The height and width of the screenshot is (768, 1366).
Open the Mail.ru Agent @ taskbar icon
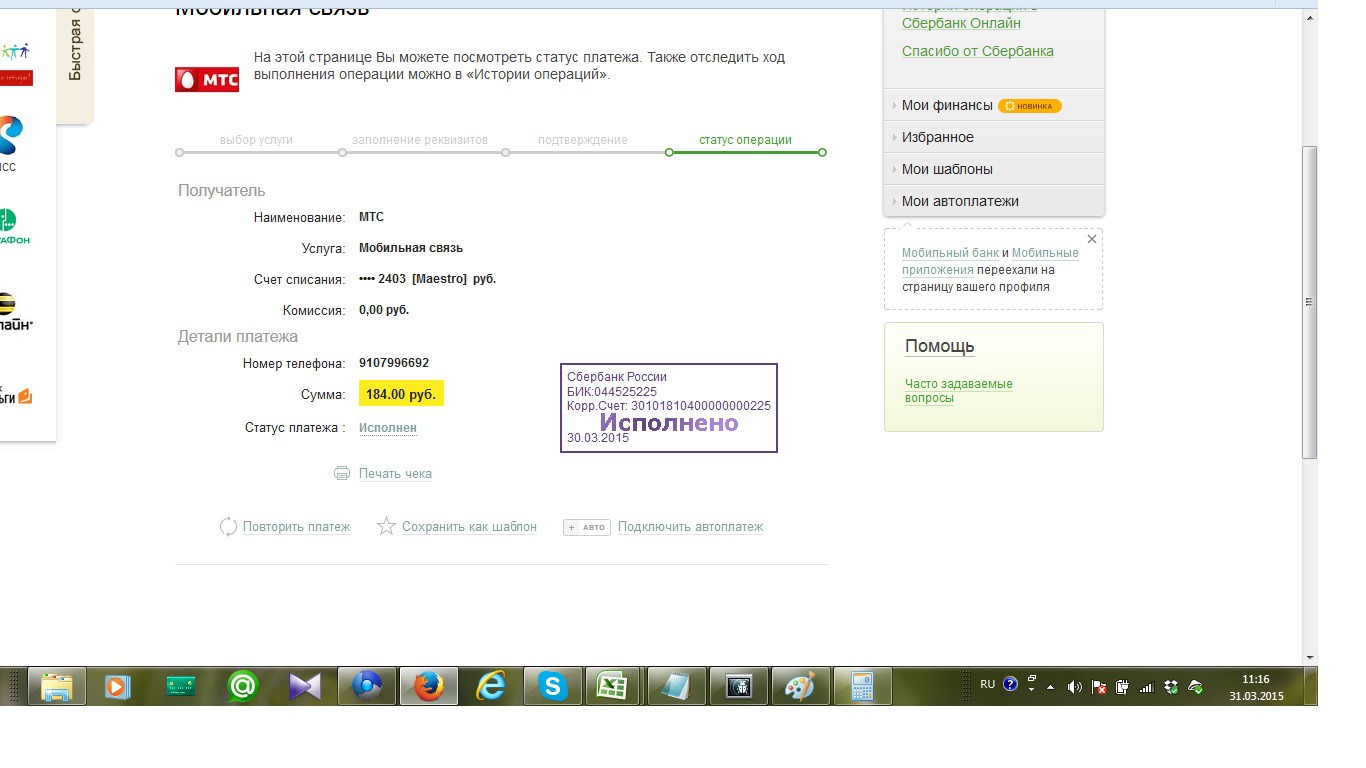coord(242,686)
